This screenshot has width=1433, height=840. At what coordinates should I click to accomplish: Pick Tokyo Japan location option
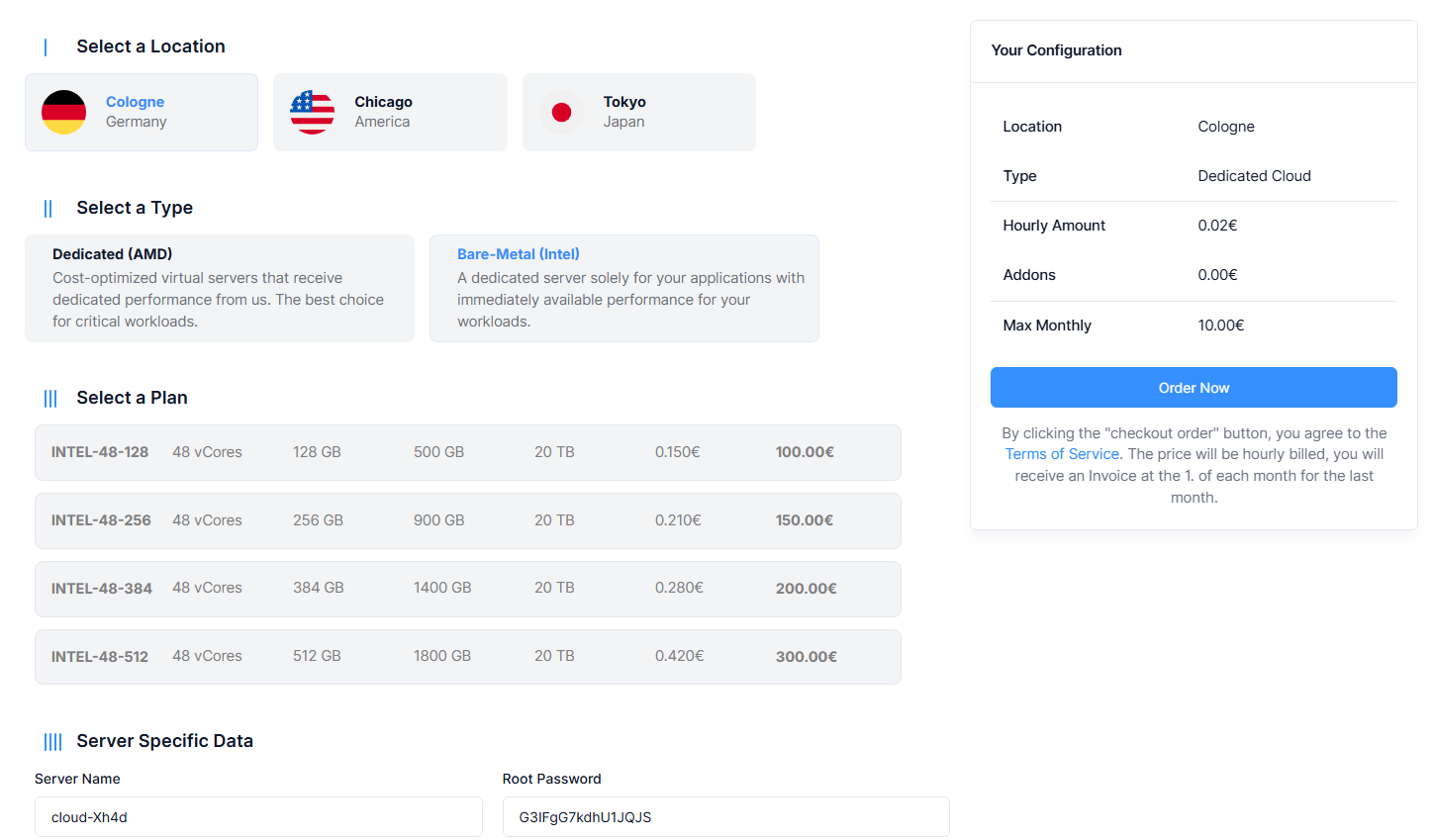click(639, 112)
